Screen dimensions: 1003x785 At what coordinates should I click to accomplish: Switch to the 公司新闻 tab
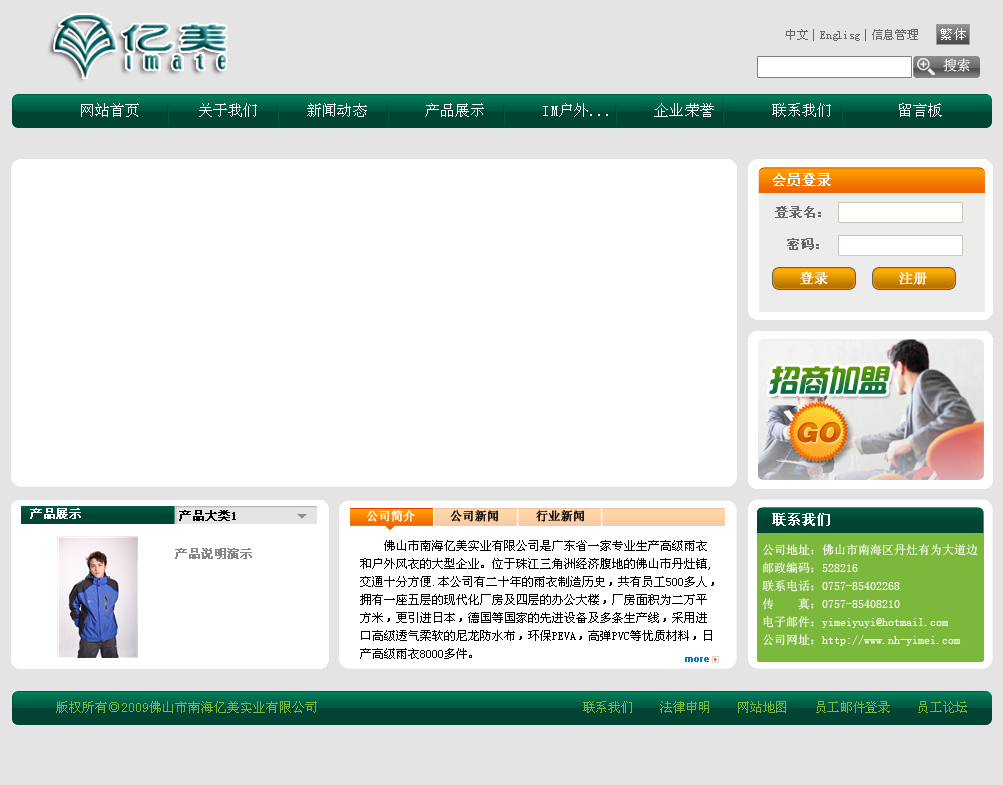pyautogui.click(x=474, y=517)
